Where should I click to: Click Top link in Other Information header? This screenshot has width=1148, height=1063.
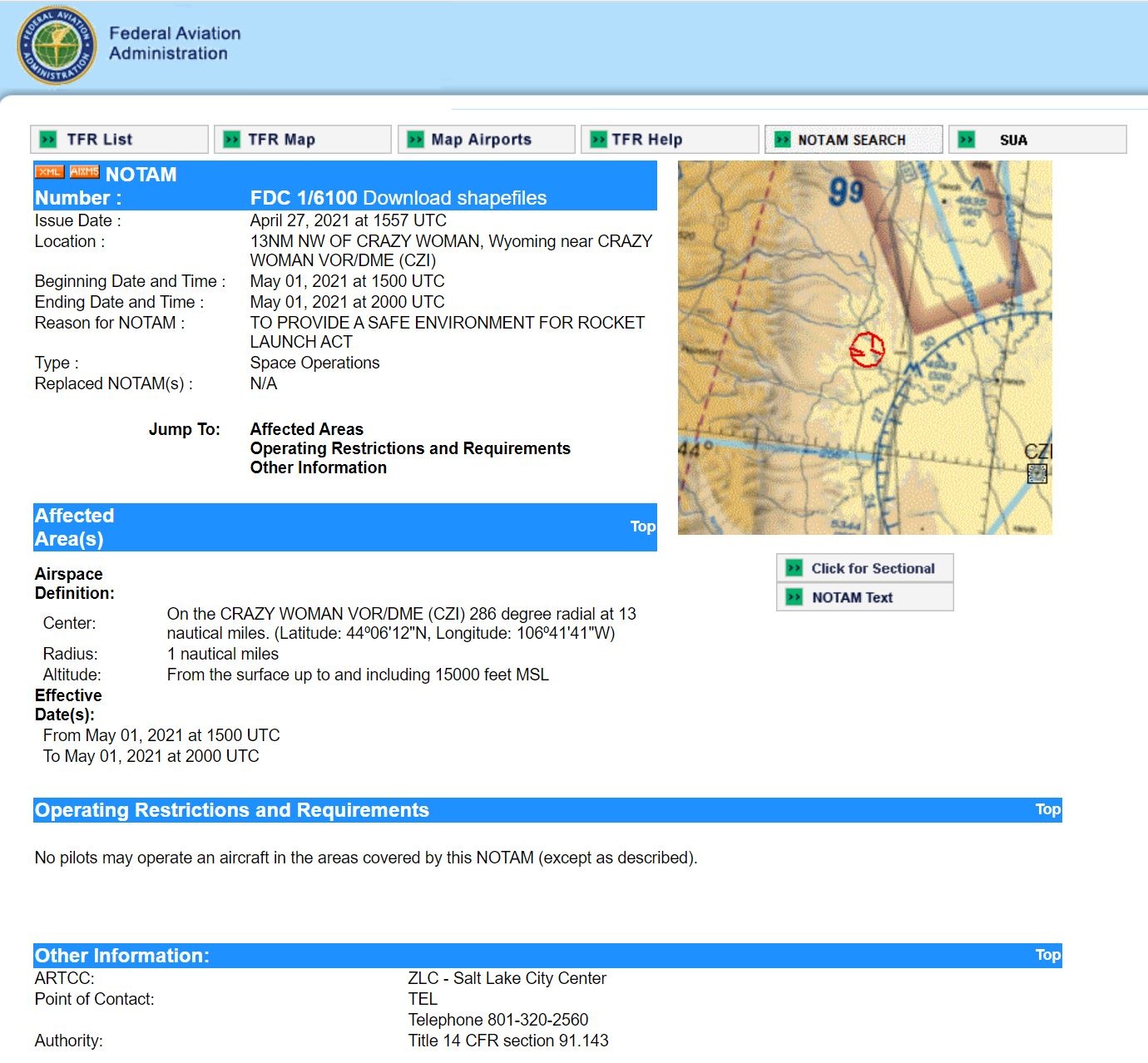click(x=1048, y=955)
